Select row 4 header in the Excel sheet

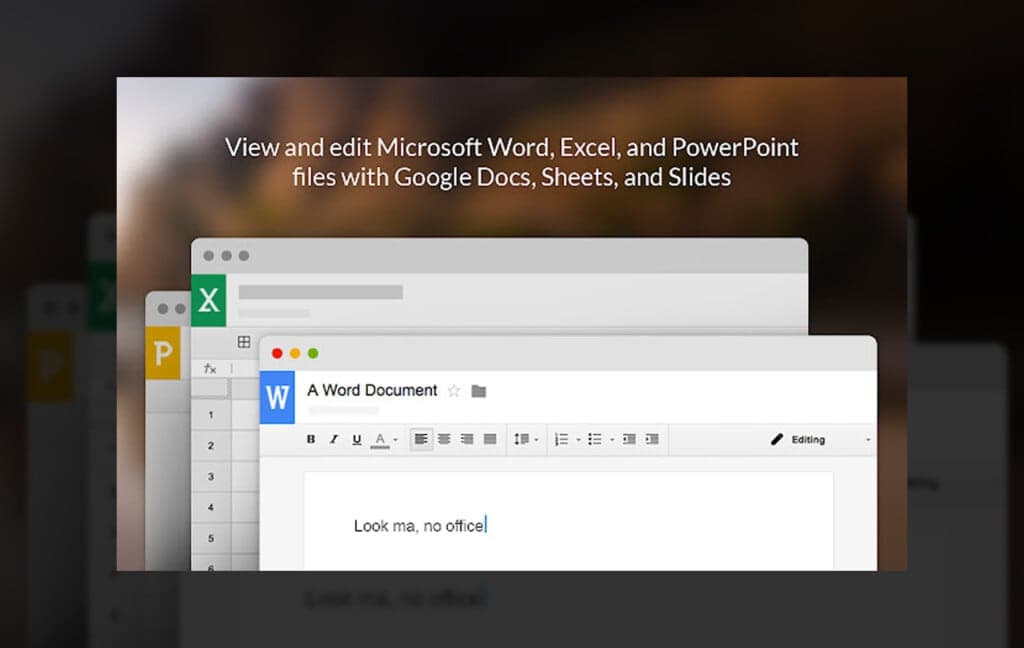[x=211, y=507]
